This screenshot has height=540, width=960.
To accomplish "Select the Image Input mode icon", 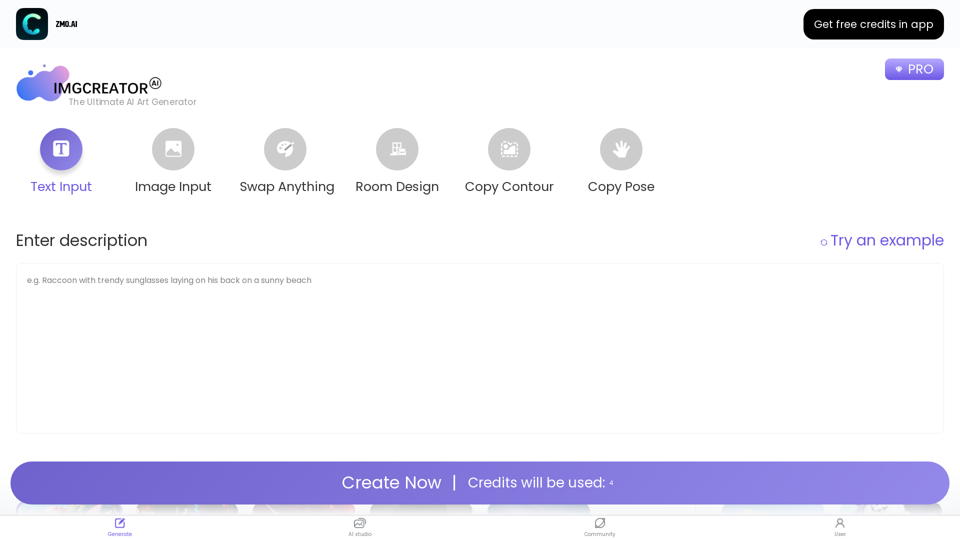I will [173, 149].
